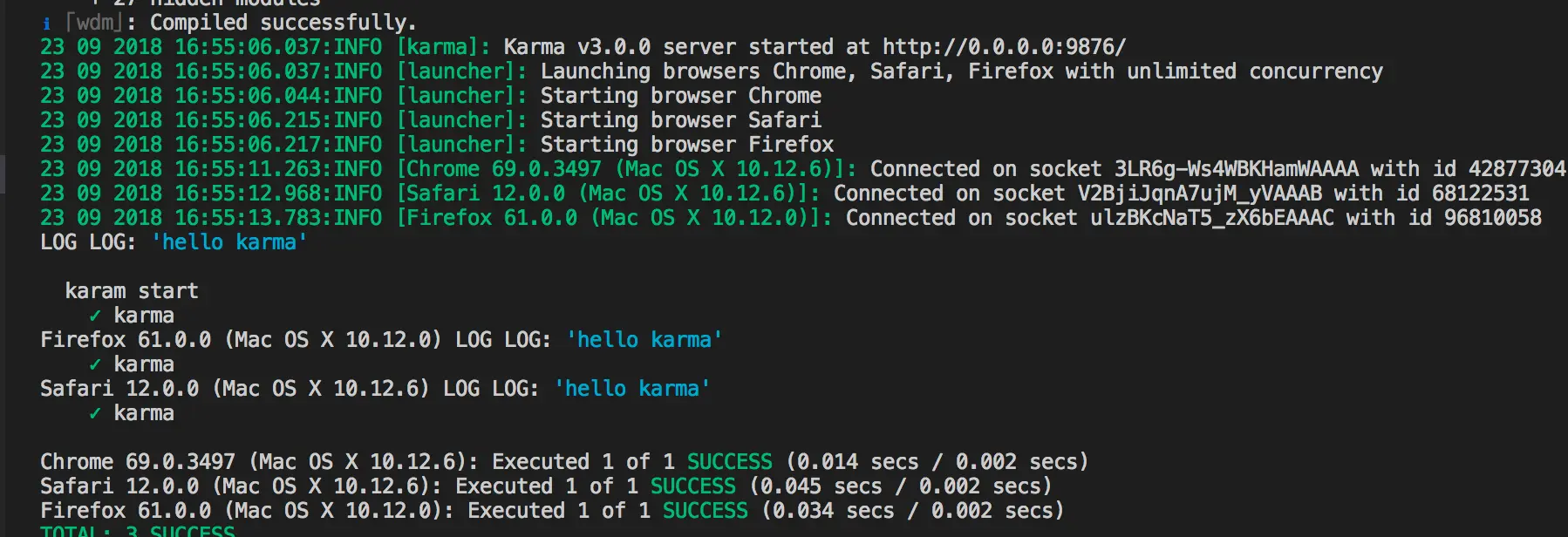Click the checkmark below the Safari LOG line
1568x537 pixels.
coord(95,413)
